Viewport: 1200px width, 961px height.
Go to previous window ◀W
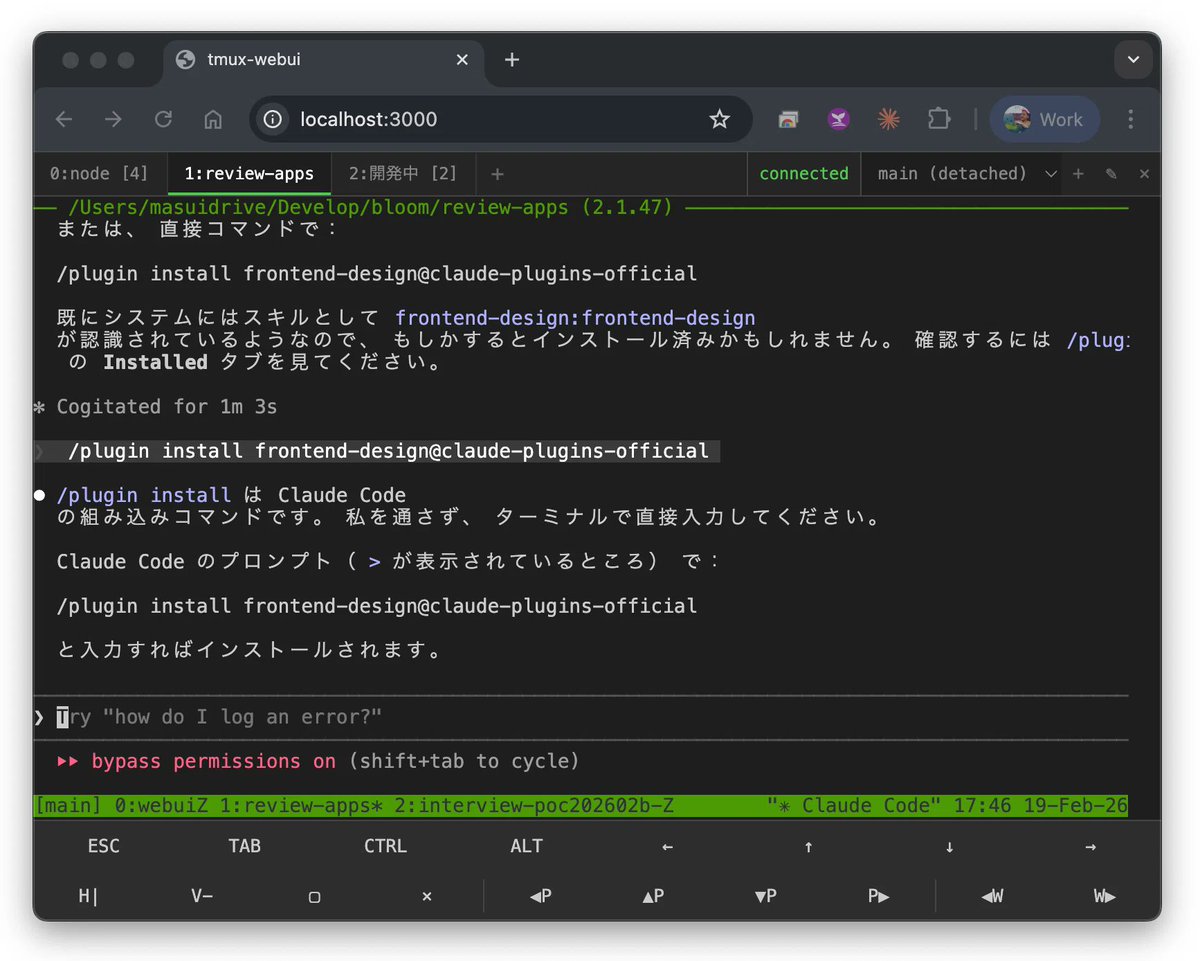tap(992, 896)
